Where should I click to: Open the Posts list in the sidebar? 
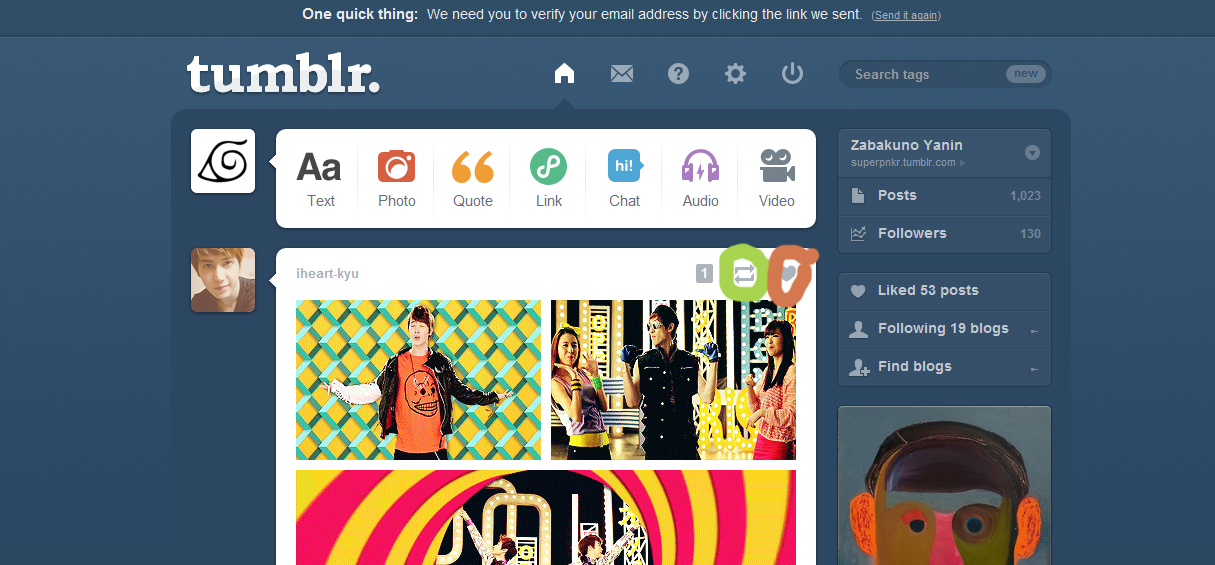[x=944, y=196]
